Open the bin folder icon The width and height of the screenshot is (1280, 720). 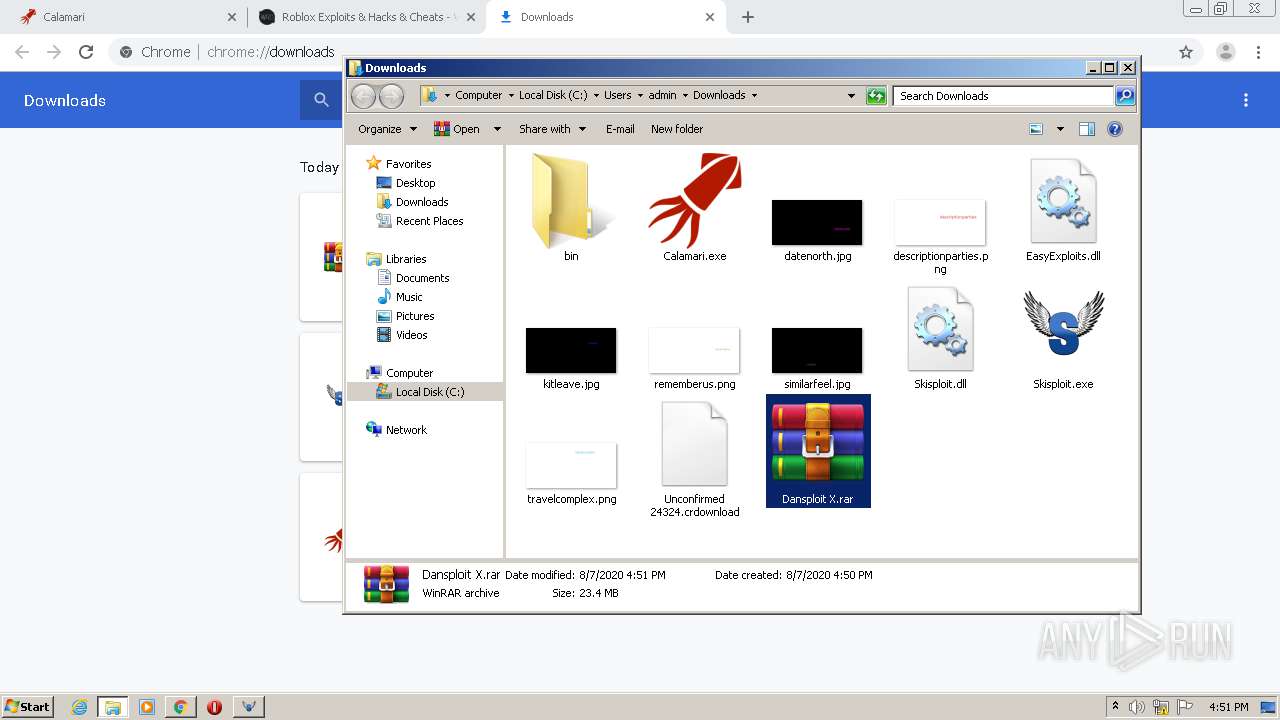[570, 201]
